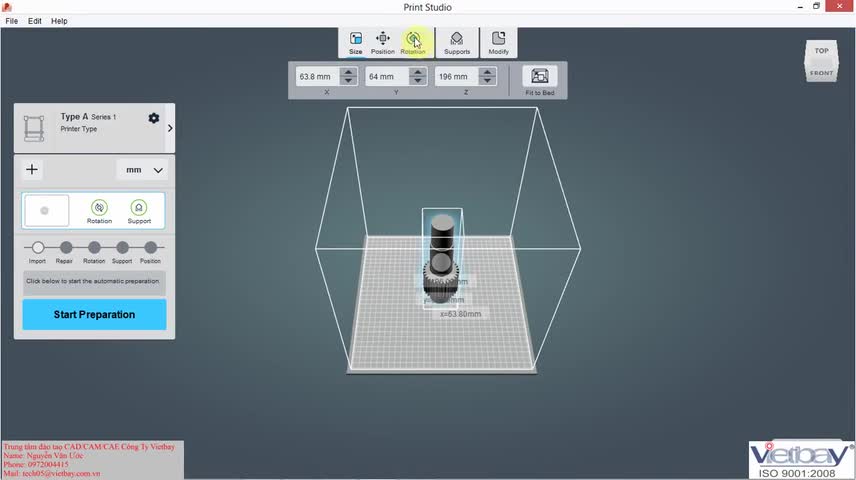Image resolution: width=856 pixels, height=480 pixels.
Task: Select the Size tool in toolbar
Action: pyautogui.click(x=355, y=43)
